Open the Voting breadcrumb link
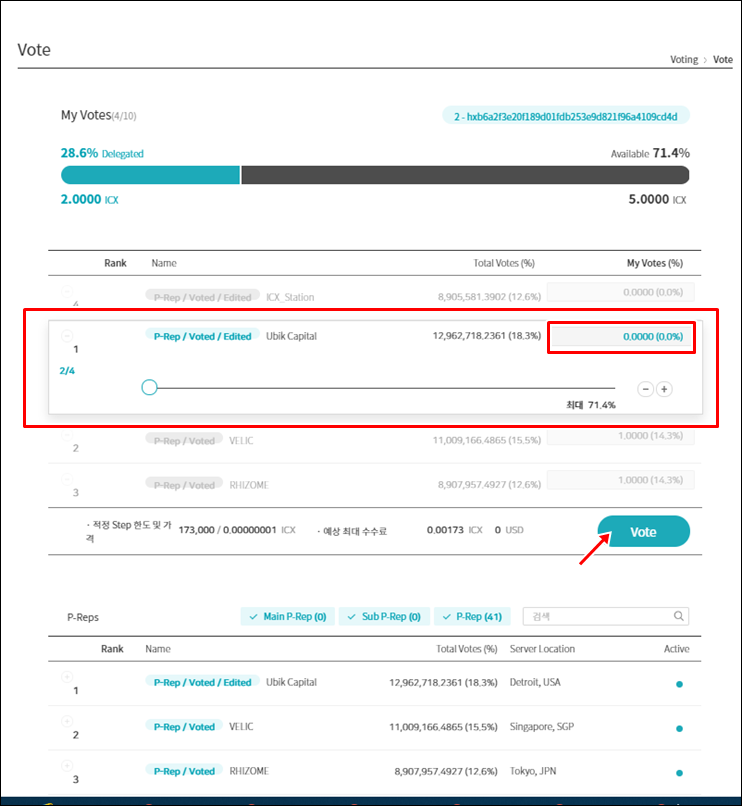Viewport: 742px width, 806px height. pos(684,60)
